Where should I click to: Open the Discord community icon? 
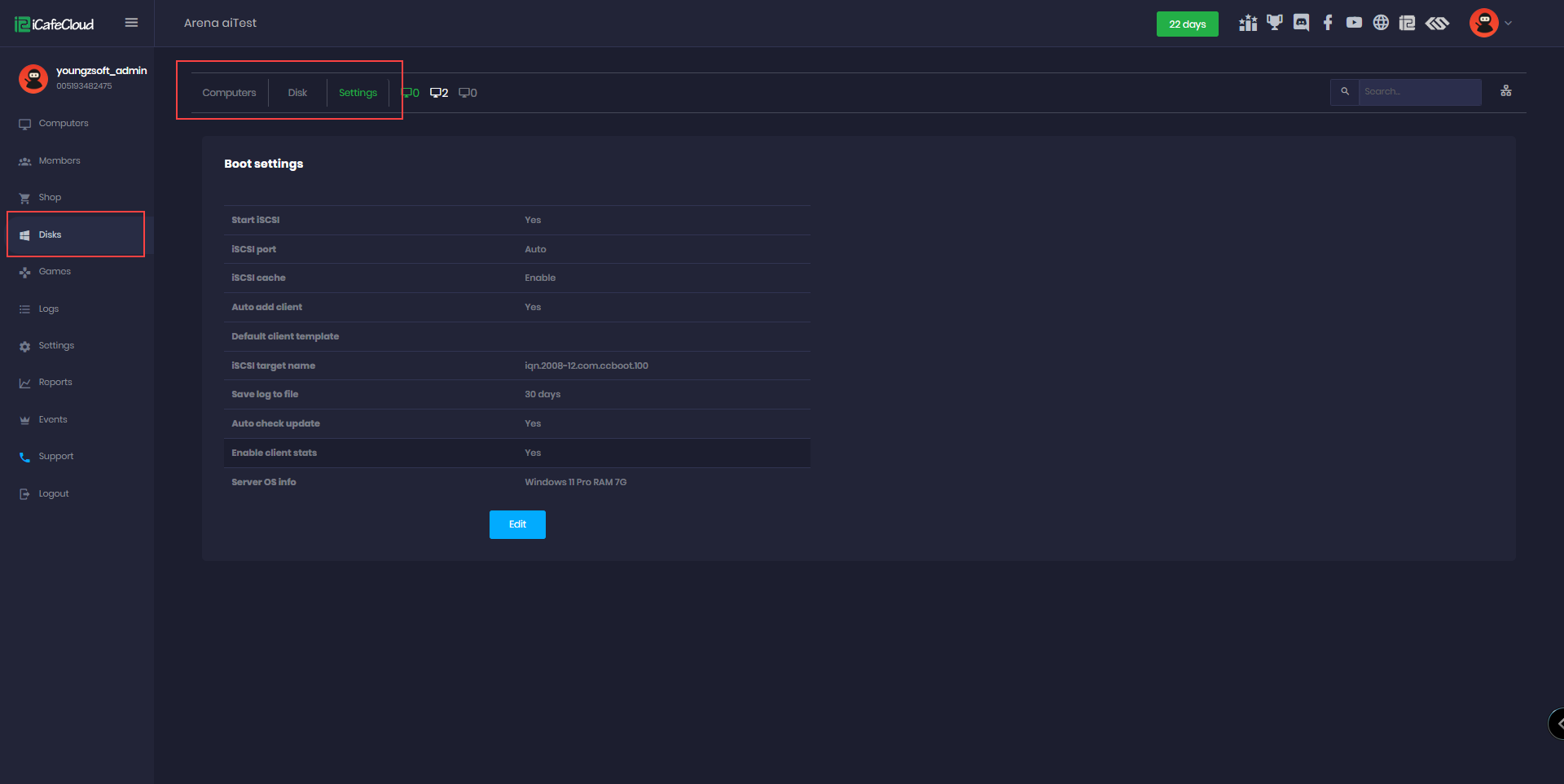click(1301, 23)
